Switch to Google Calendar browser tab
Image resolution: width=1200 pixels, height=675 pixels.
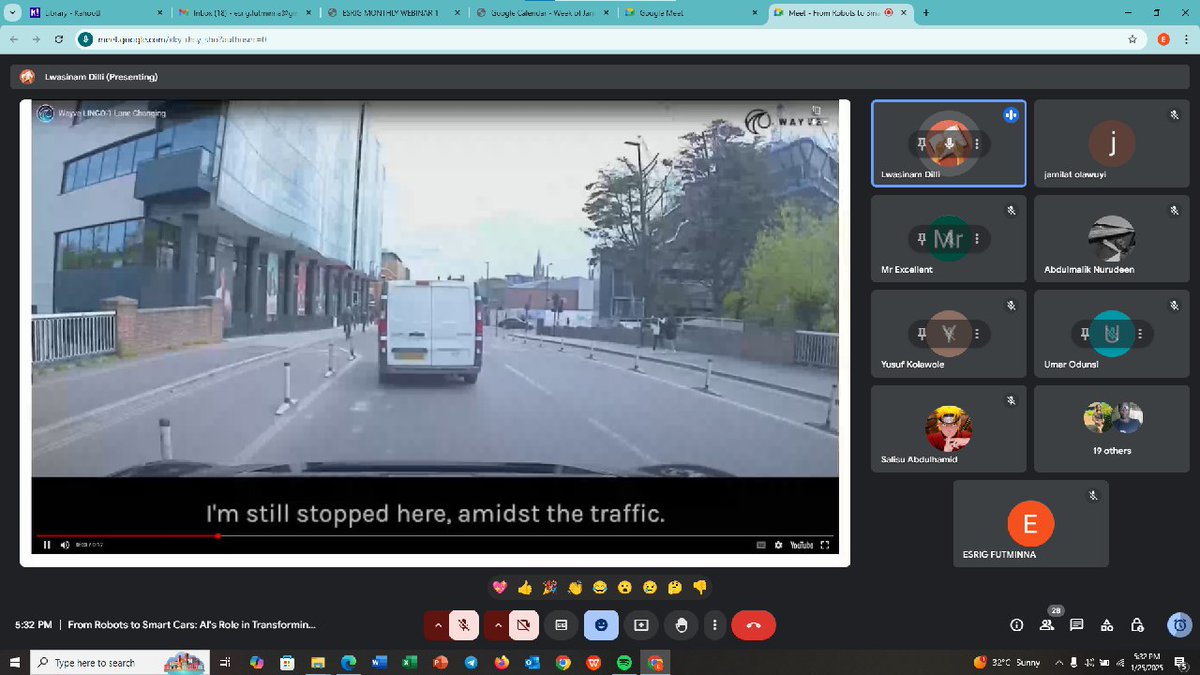(545, 12)
